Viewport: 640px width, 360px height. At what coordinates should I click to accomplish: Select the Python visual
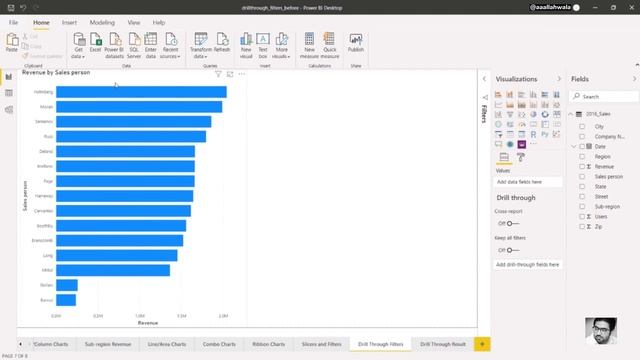[x=545, y=134]
